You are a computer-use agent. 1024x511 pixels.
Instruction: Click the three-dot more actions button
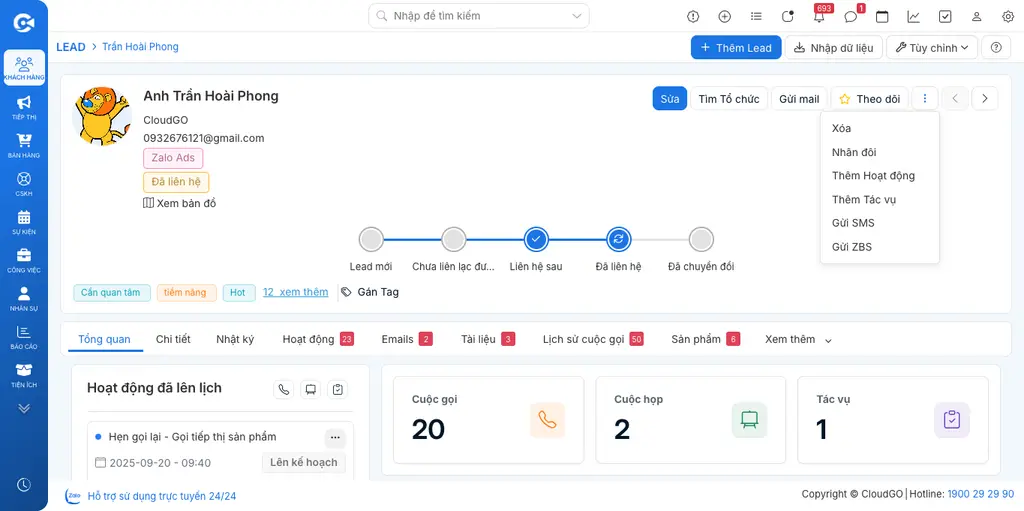(925, 99)
